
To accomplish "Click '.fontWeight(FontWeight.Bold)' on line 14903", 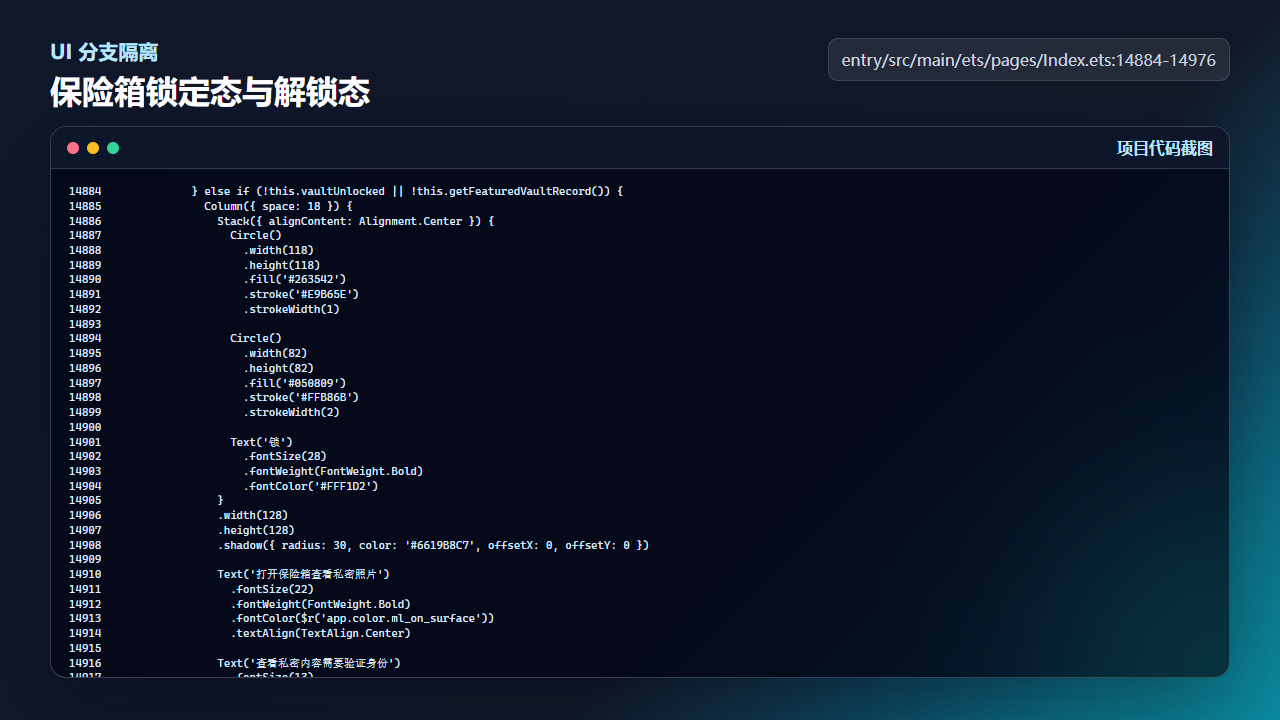I will pos(334,471).
